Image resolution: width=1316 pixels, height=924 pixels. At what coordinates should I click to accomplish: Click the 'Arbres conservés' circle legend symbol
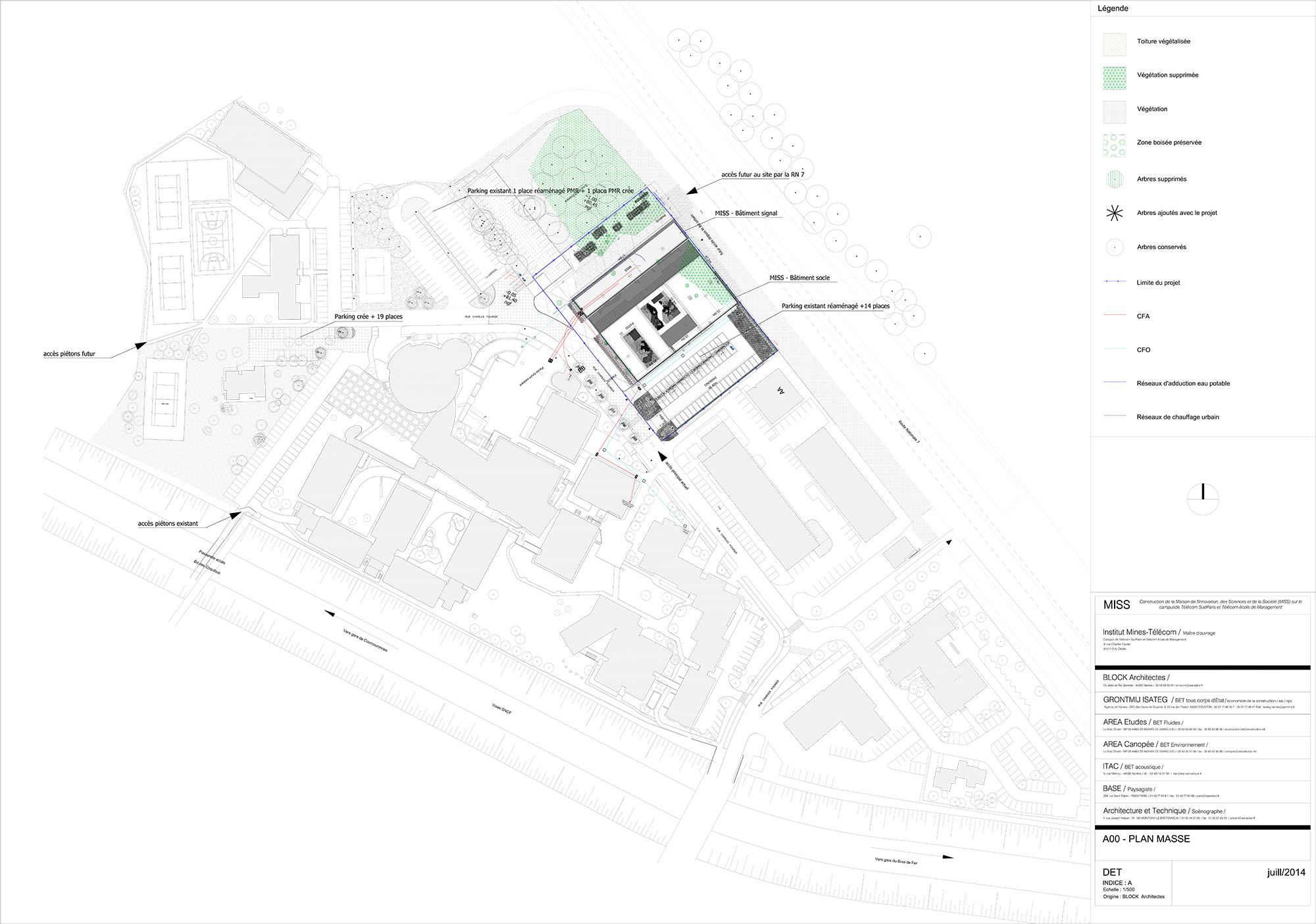pos(1115,247)
